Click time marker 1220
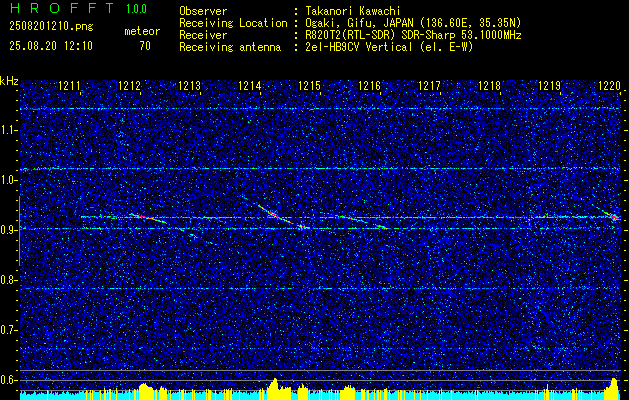Screen dimensions: 629x400 tap(609, 85)
